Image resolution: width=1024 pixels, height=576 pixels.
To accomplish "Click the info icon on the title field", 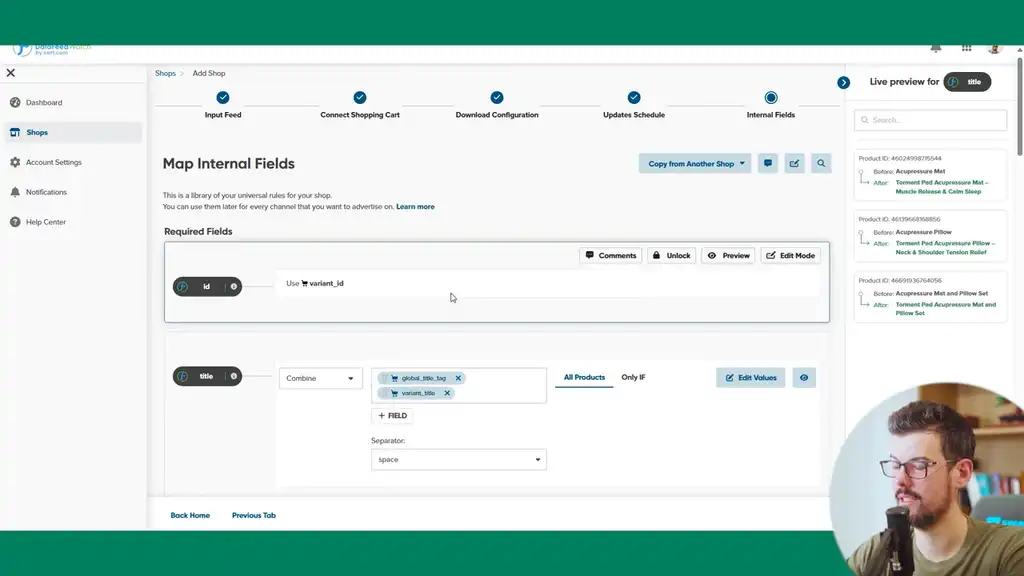I will click(x=234, y=377).
